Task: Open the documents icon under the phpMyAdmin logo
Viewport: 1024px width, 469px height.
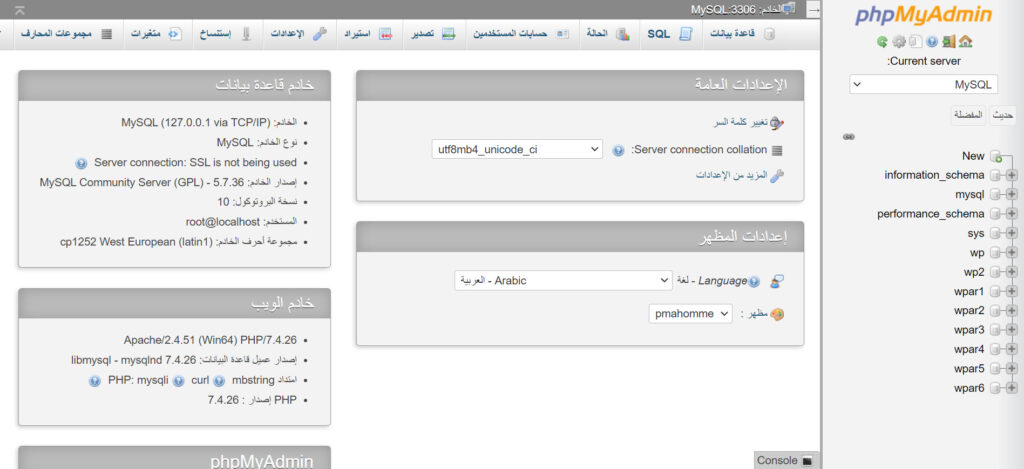Action: coord(916,42)
